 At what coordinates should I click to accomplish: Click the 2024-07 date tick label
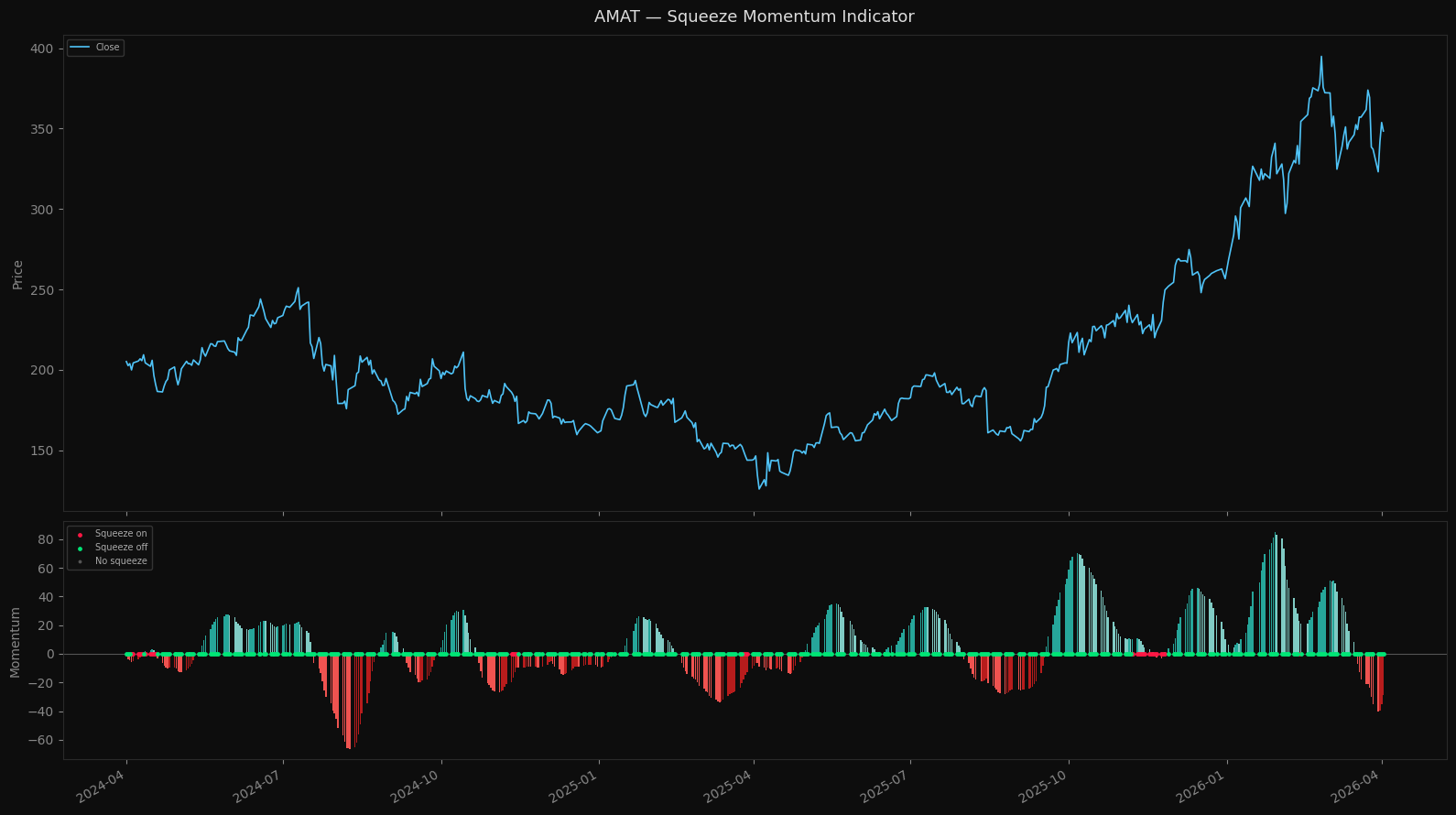(x=257, y=788)
